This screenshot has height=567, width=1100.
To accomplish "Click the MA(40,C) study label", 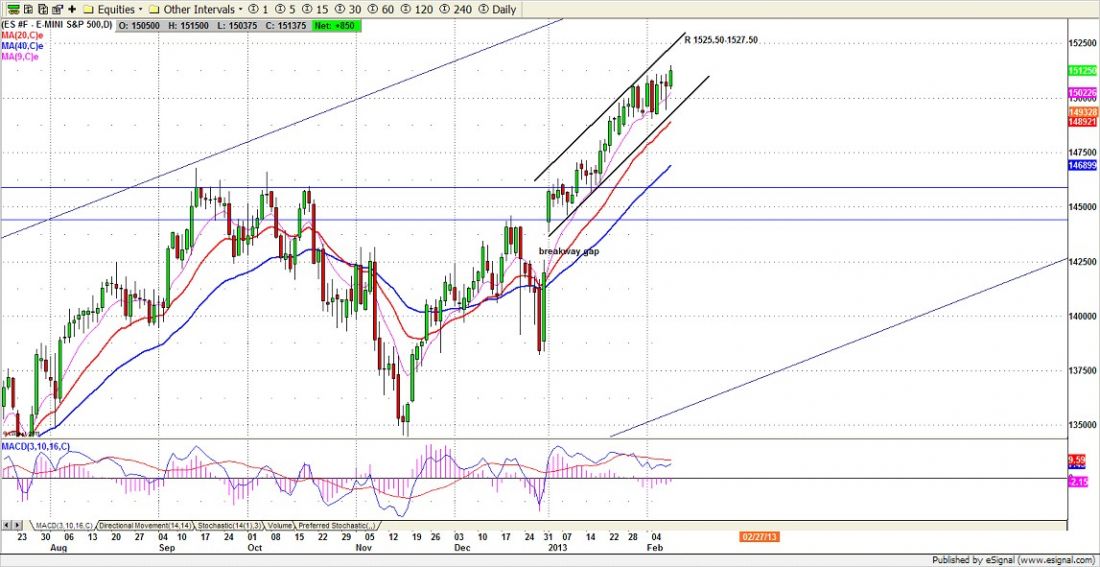I will pos(20,46).
